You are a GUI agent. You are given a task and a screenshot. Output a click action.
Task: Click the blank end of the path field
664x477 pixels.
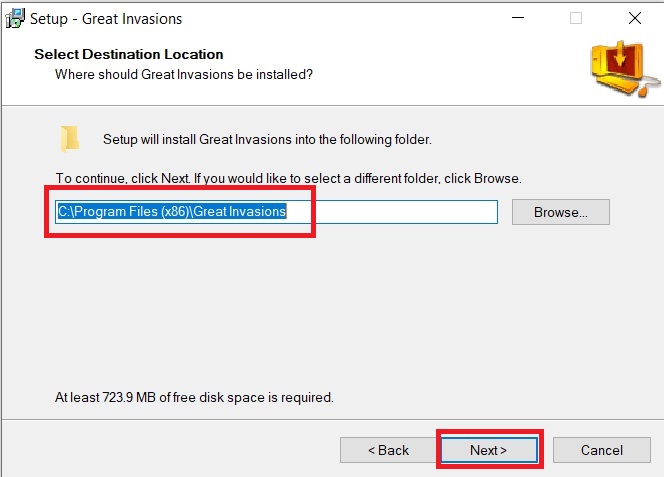pos(392,212)
